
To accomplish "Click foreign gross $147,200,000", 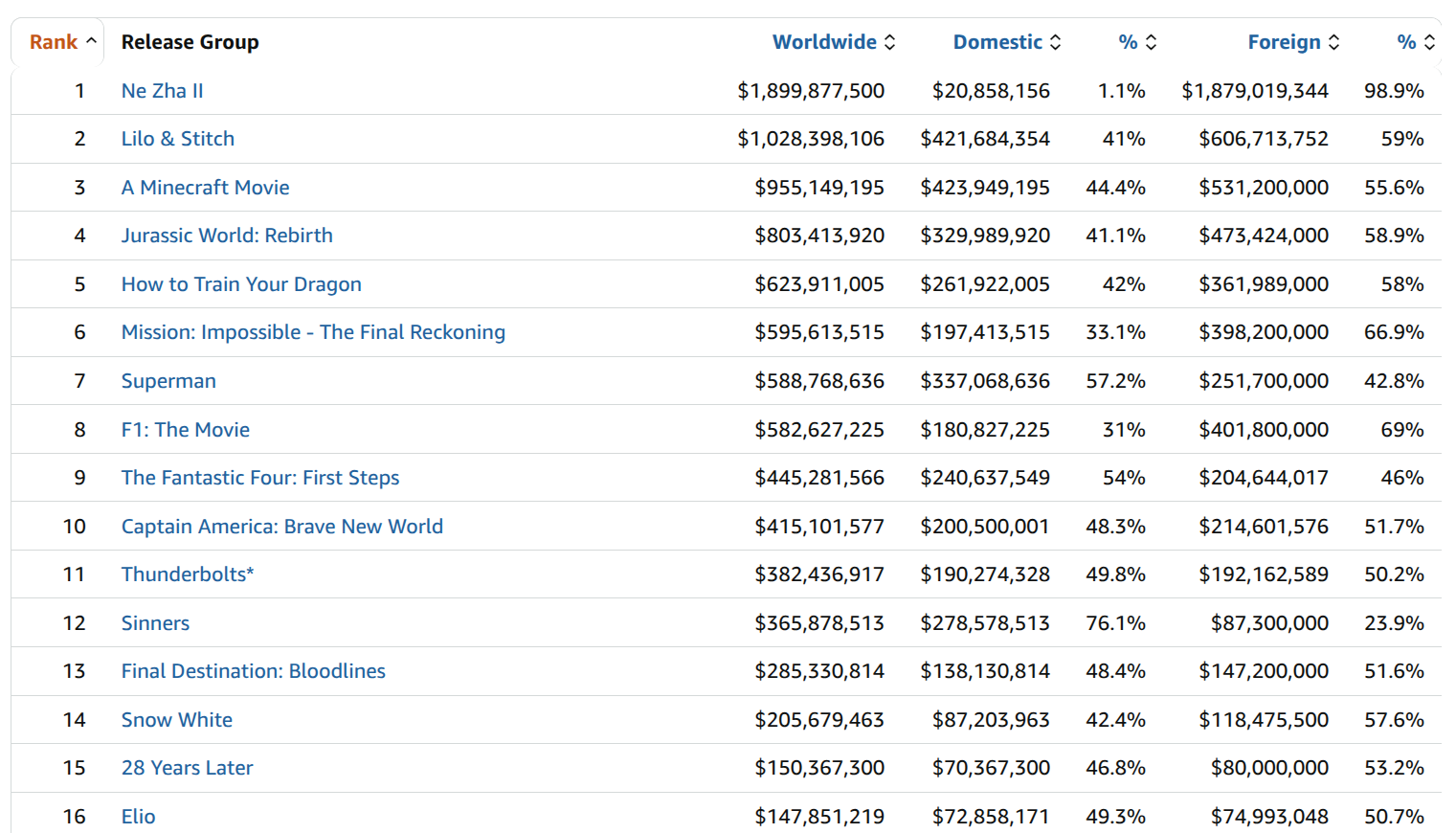I will click(x=1264, y=671).
